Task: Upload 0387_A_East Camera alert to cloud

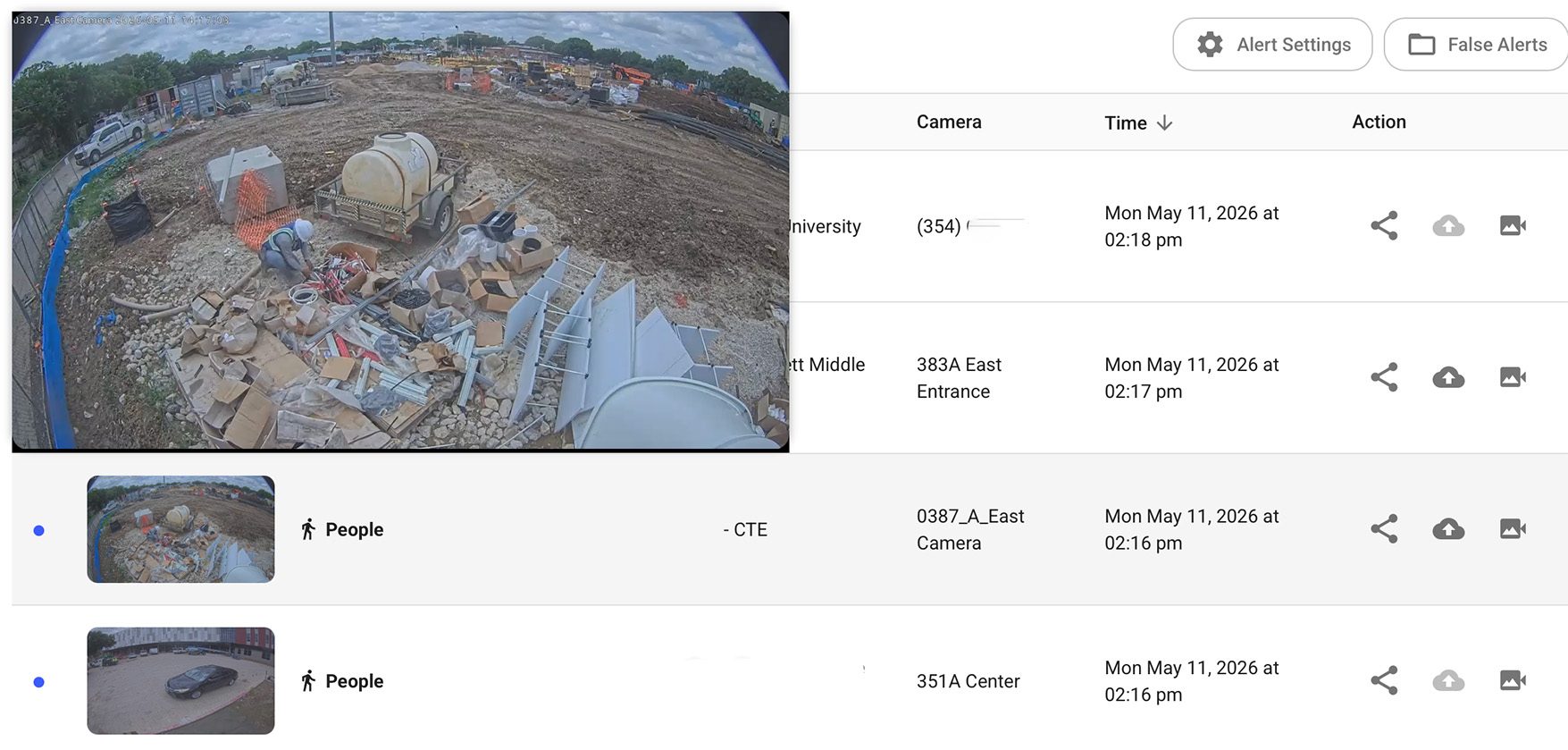Action: (1448, 529)
